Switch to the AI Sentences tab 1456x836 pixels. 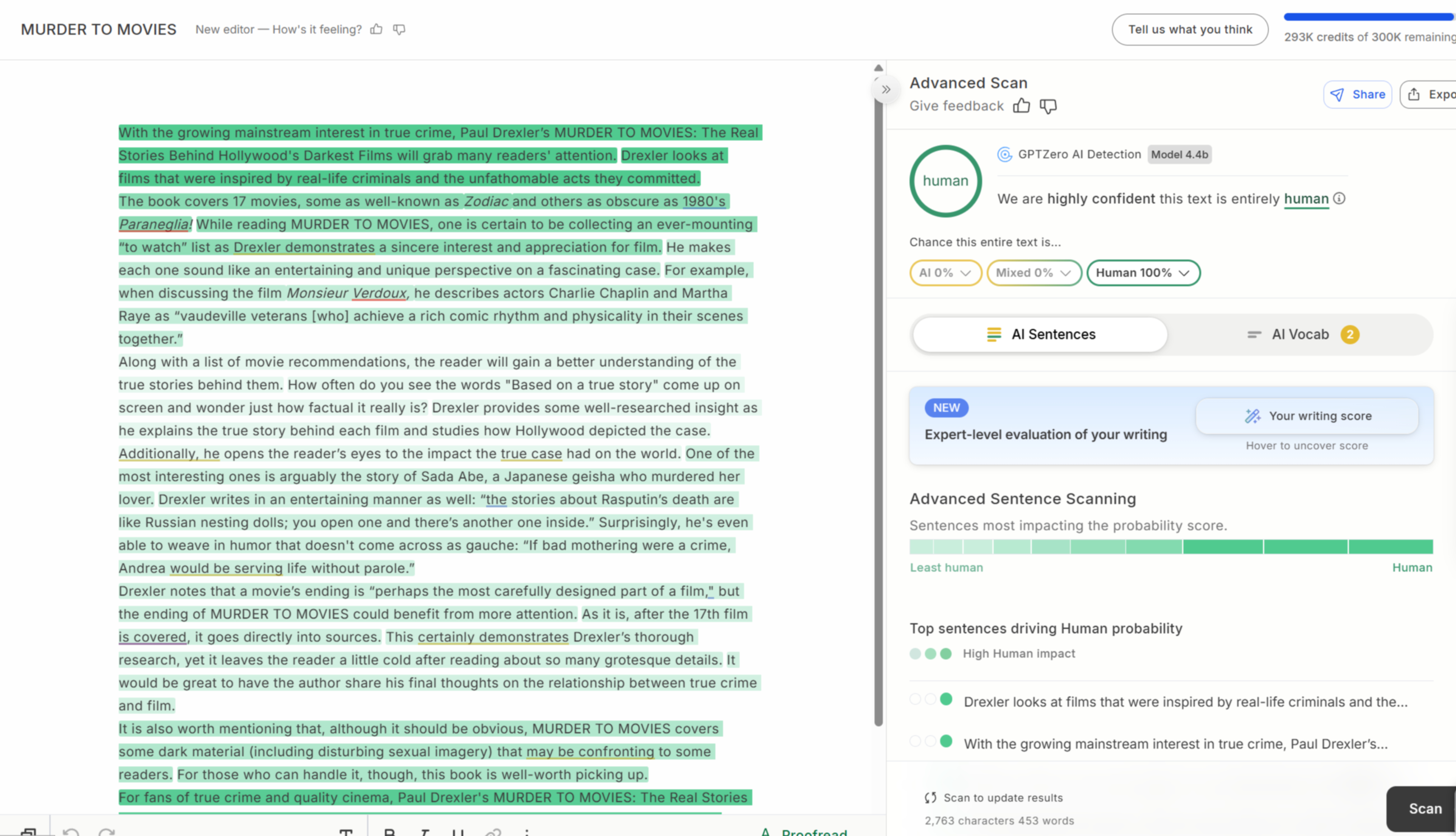click(1040, 334)
